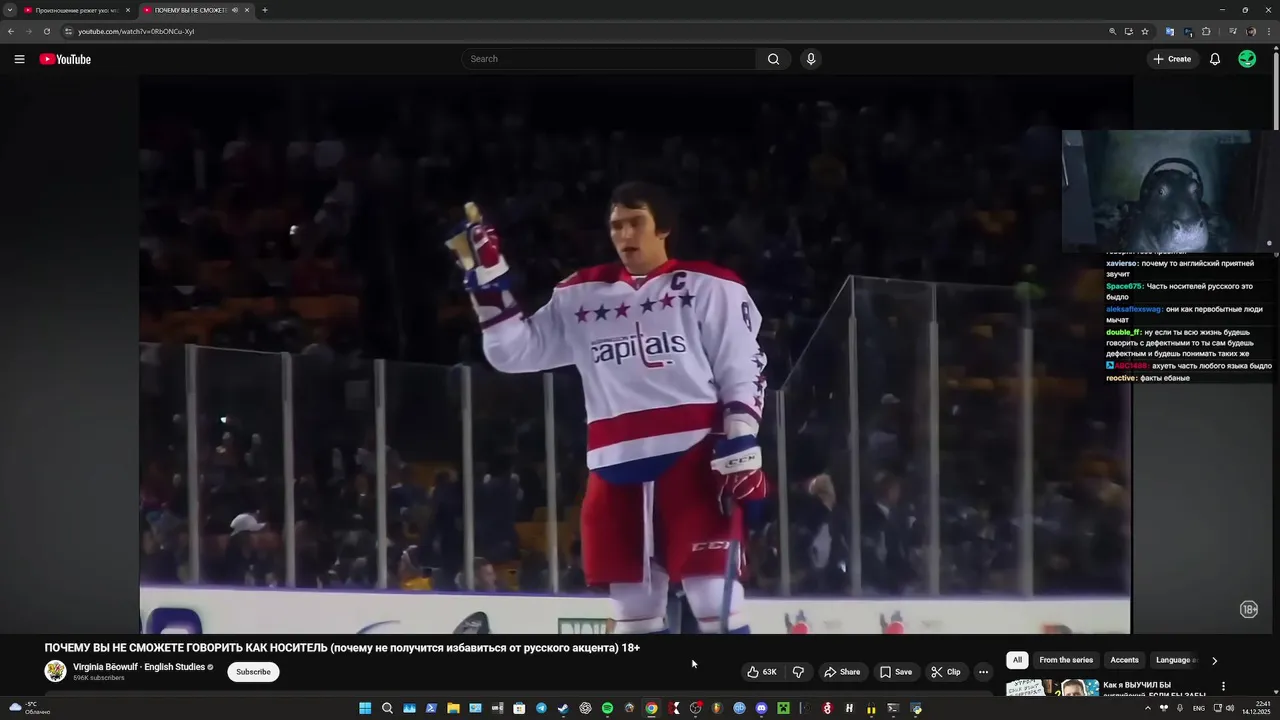Open Windows taskbar search

(387, 708)
